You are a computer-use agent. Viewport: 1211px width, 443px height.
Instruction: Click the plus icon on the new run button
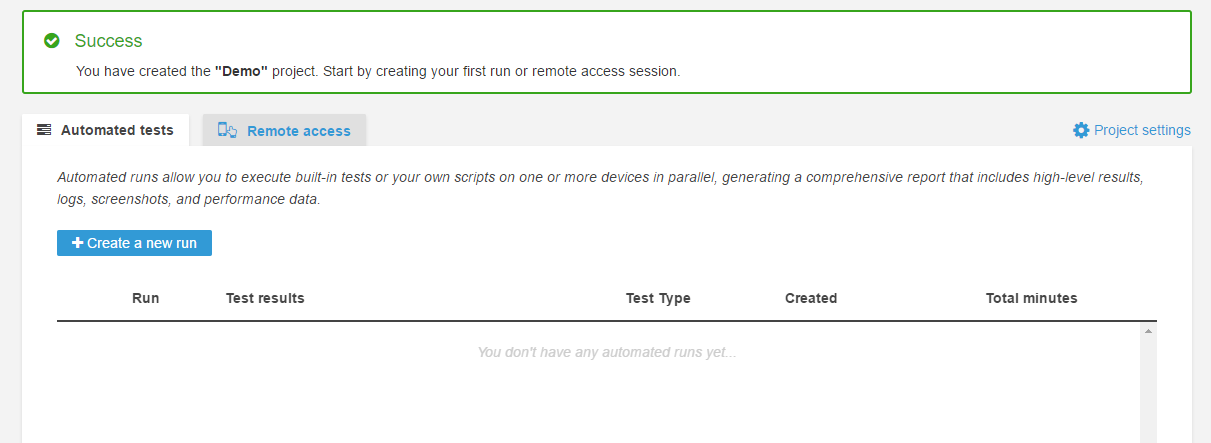pyautogui.click(x=78, y=243)
